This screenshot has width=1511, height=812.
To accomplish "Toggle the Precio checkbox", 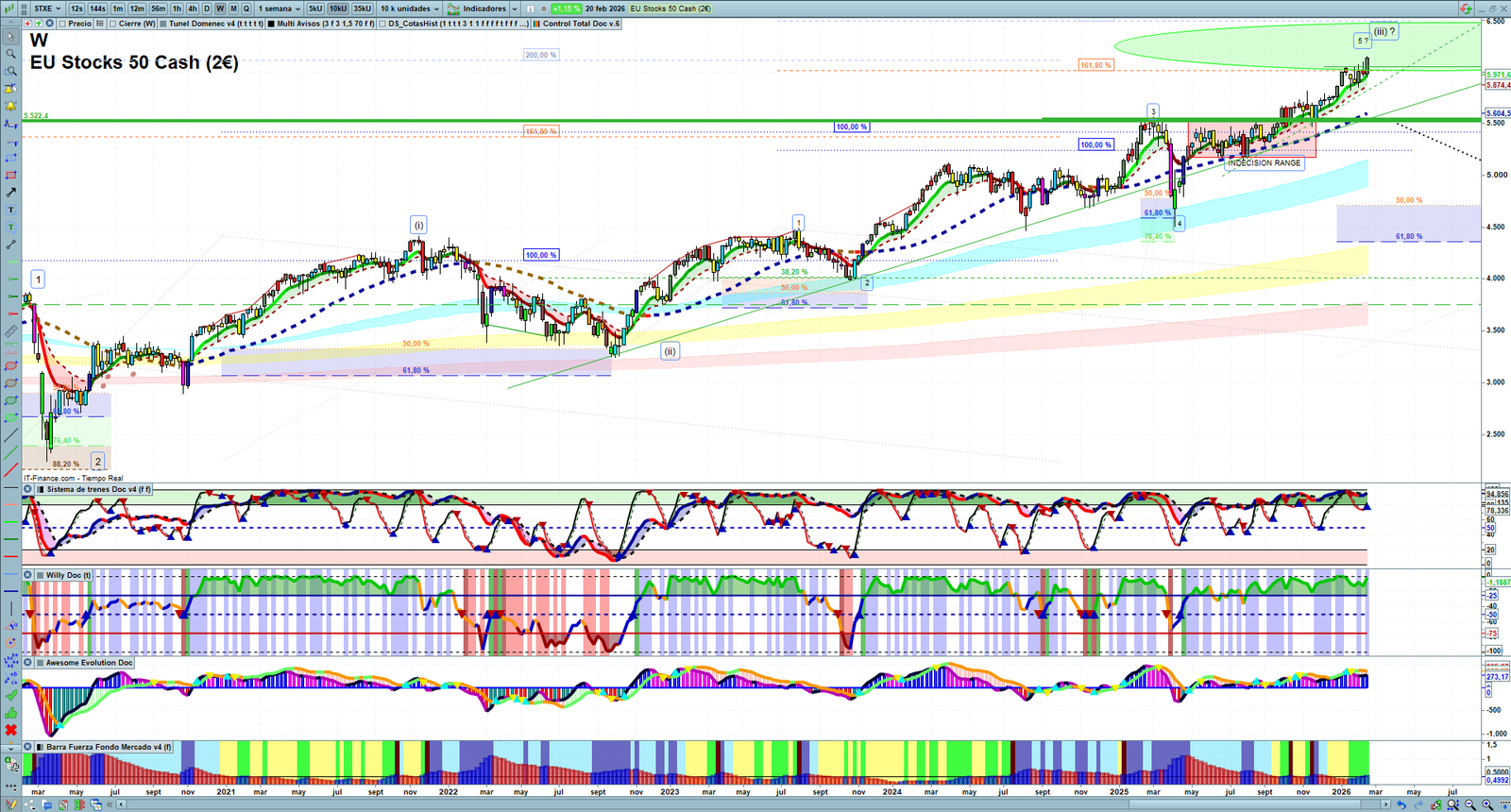I will pos(62,24).
